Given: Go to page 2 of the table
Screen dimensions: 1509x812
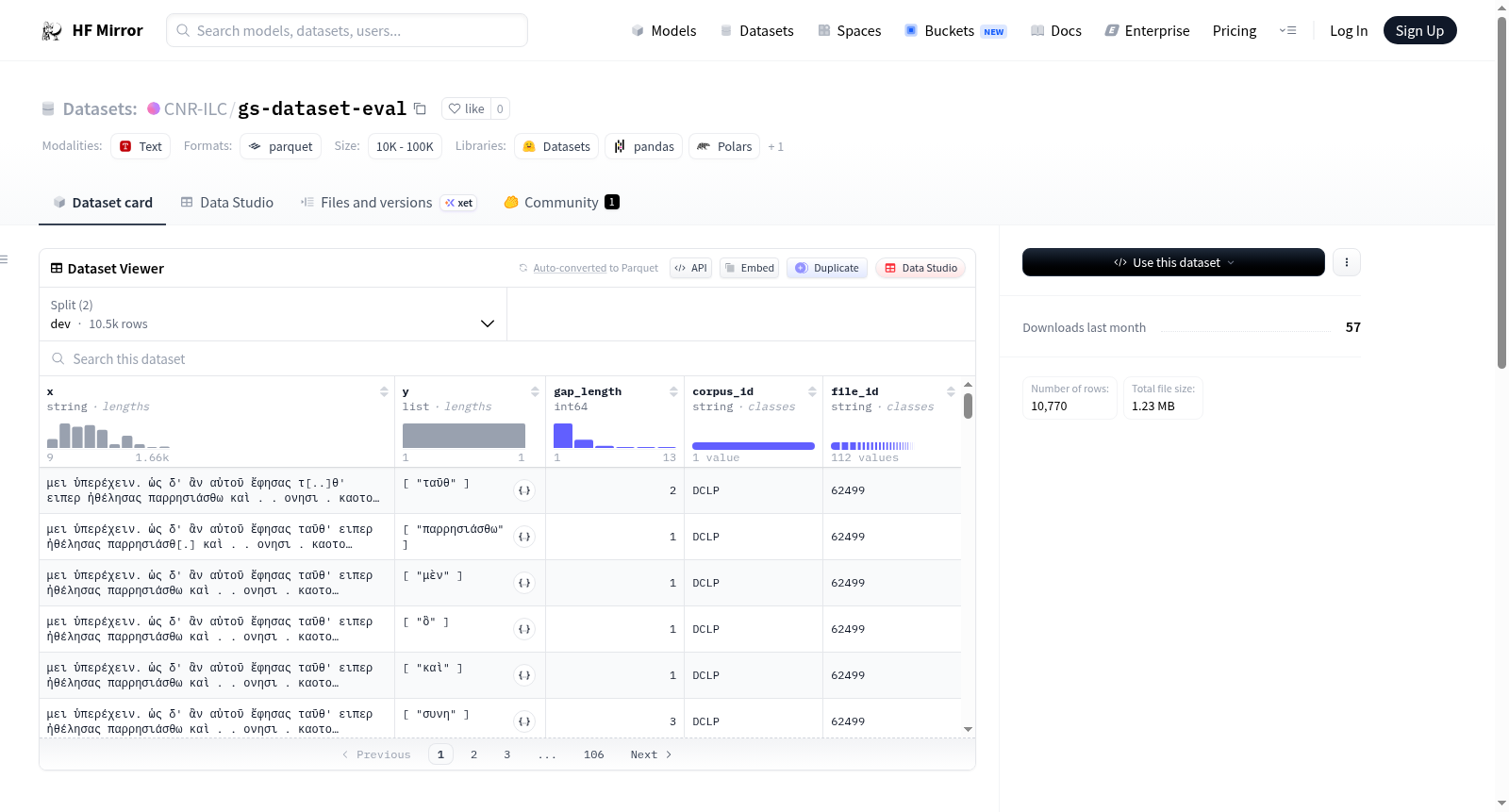Looking at the screenshot, I should coord(473,754).
